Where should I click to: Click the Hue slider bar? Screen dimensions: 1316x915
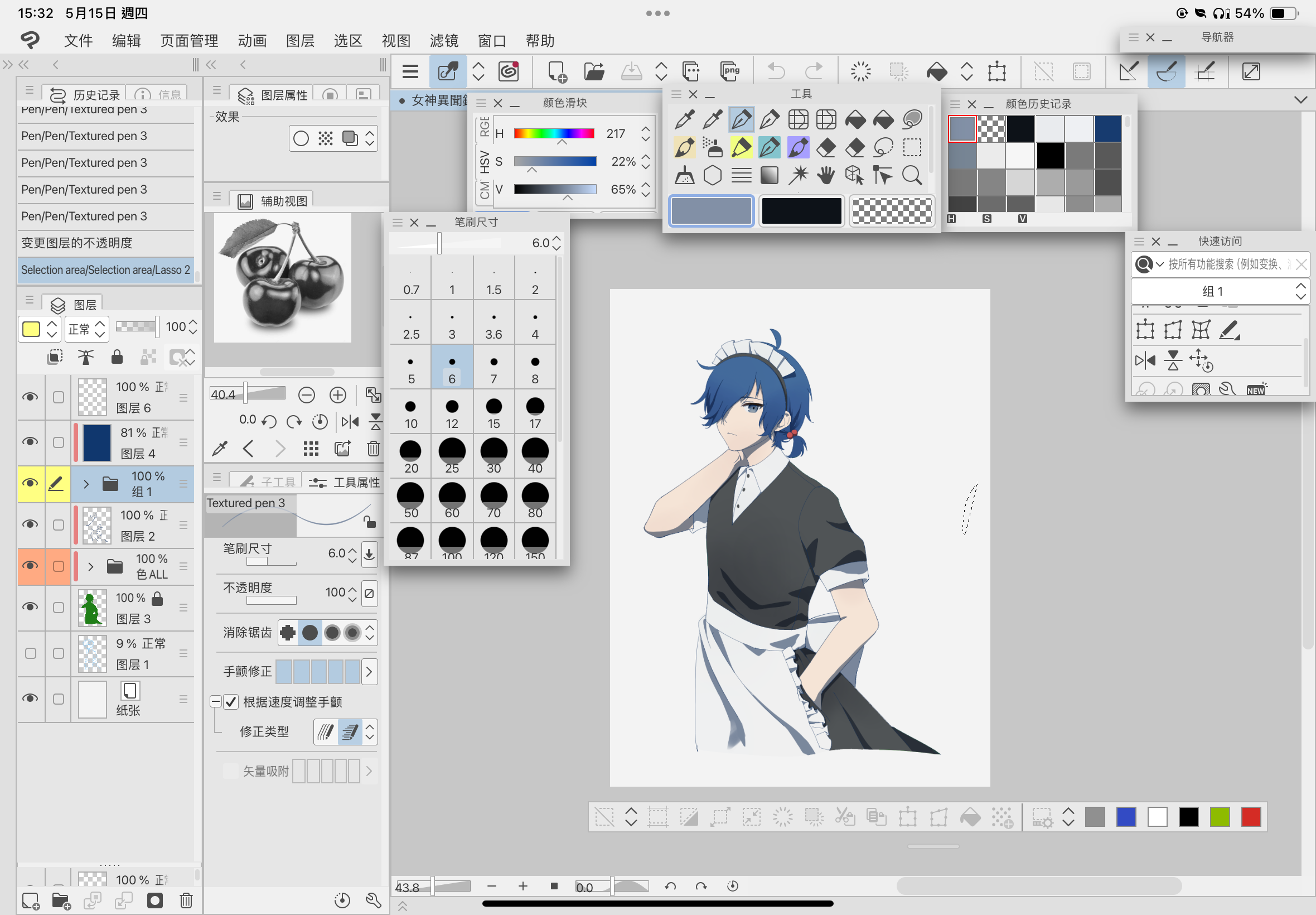[x=553, y=133]
